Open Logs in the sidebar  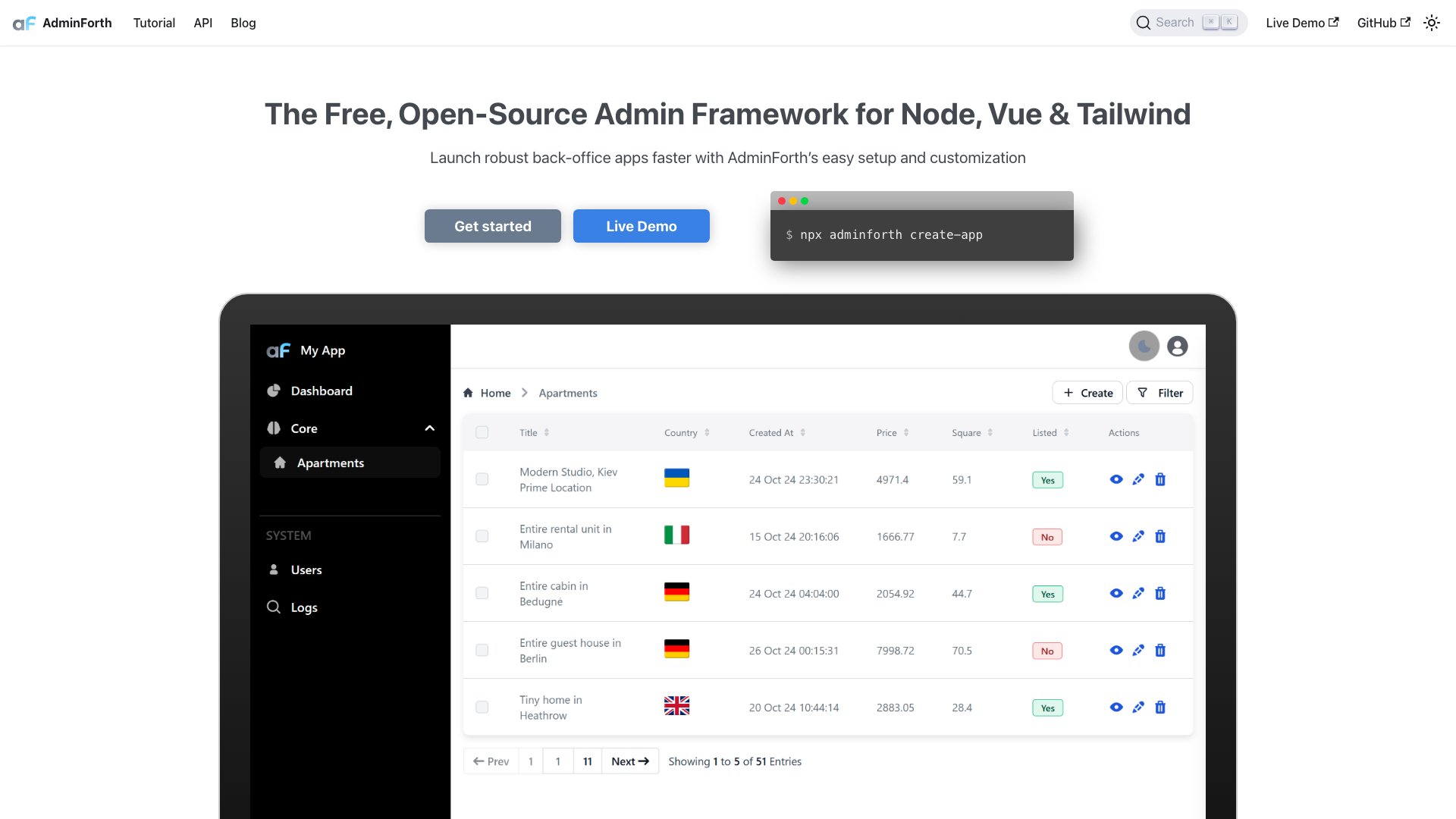(x=303, y=607)
